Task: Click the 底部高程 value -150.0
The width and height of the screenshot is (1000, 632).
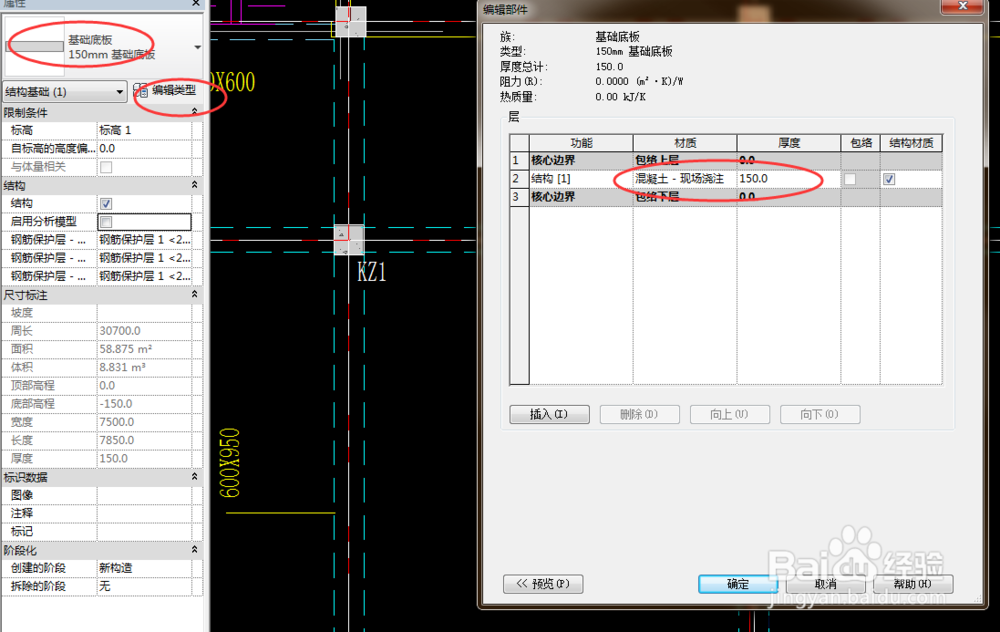Action: tap(144, 404)
